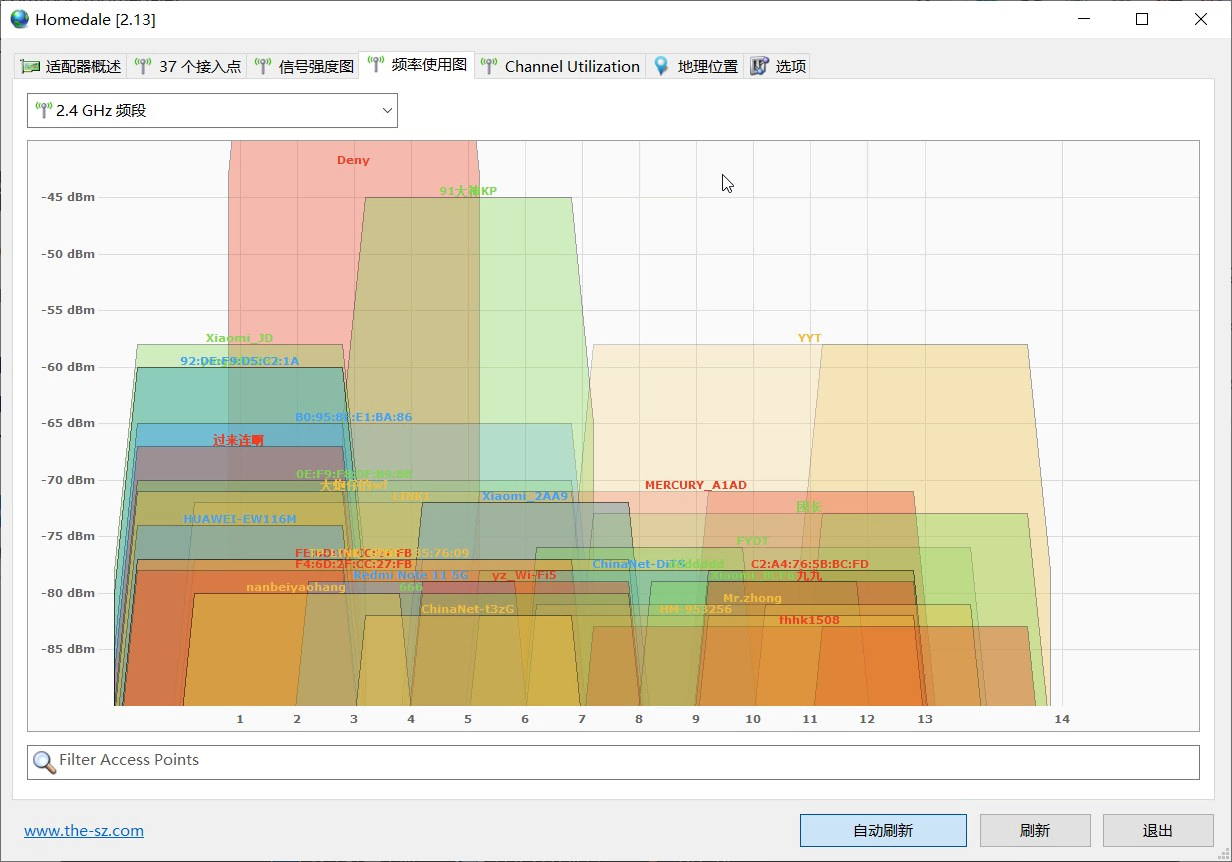Click the Channel Utilization antenna icon

(489, 67)
